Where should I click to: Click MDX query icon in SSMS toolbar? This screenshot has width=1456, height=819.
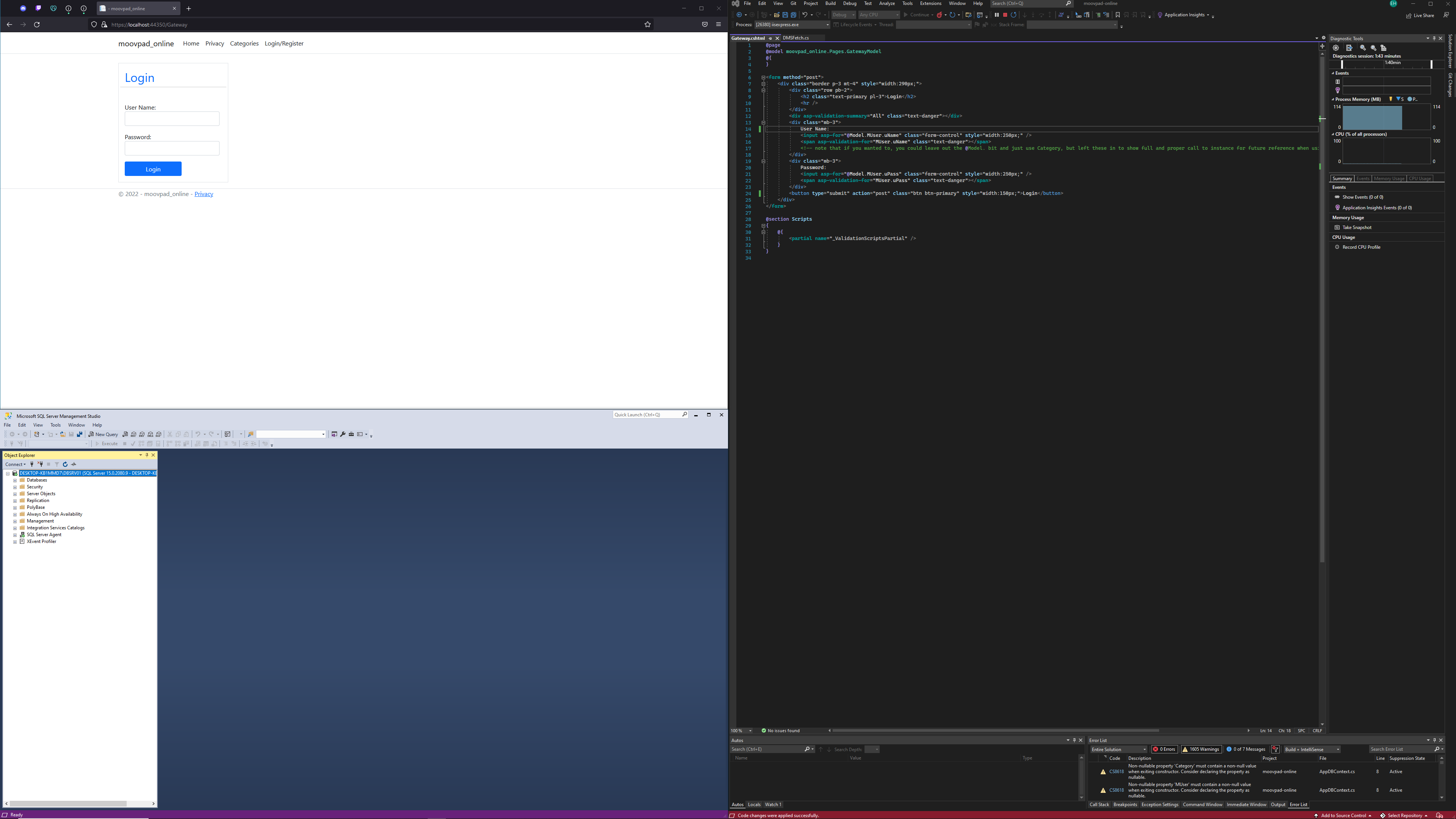[133, 434]
